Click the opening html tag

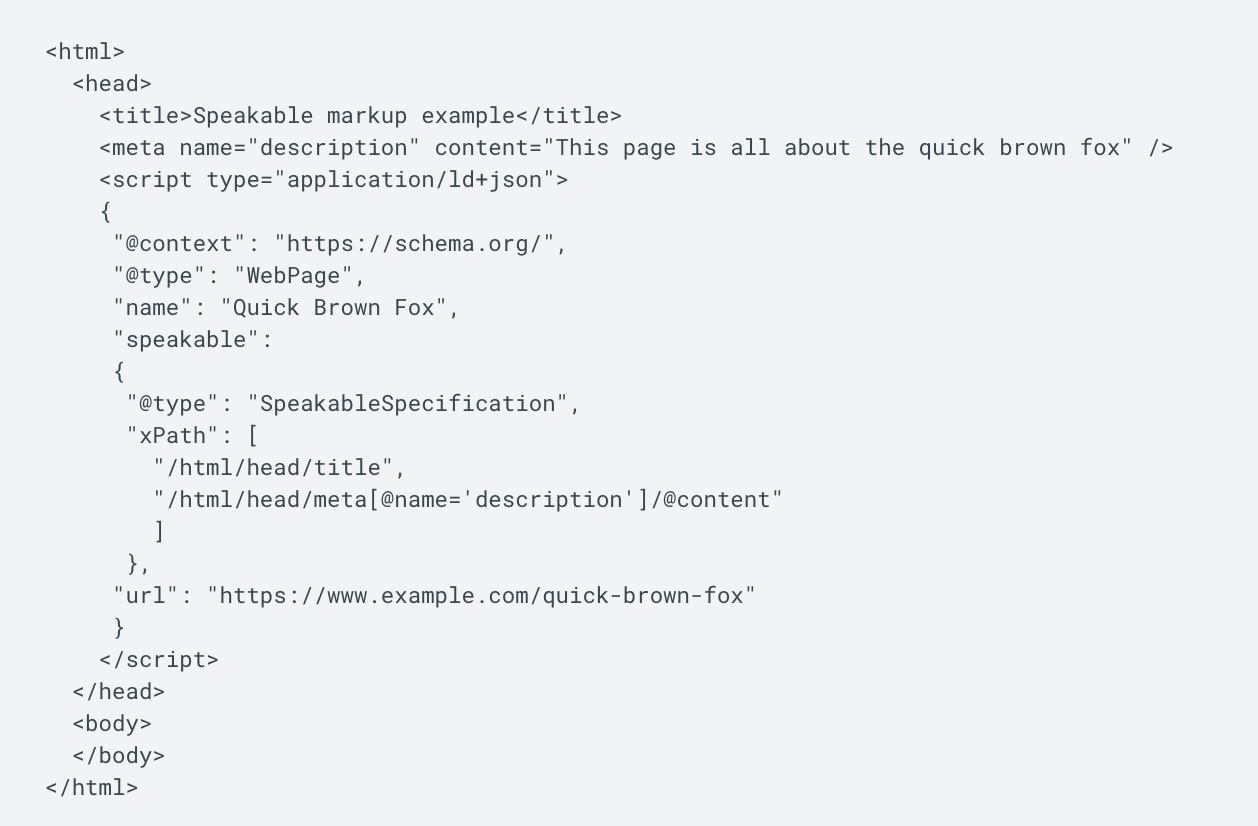click(85, 52)
